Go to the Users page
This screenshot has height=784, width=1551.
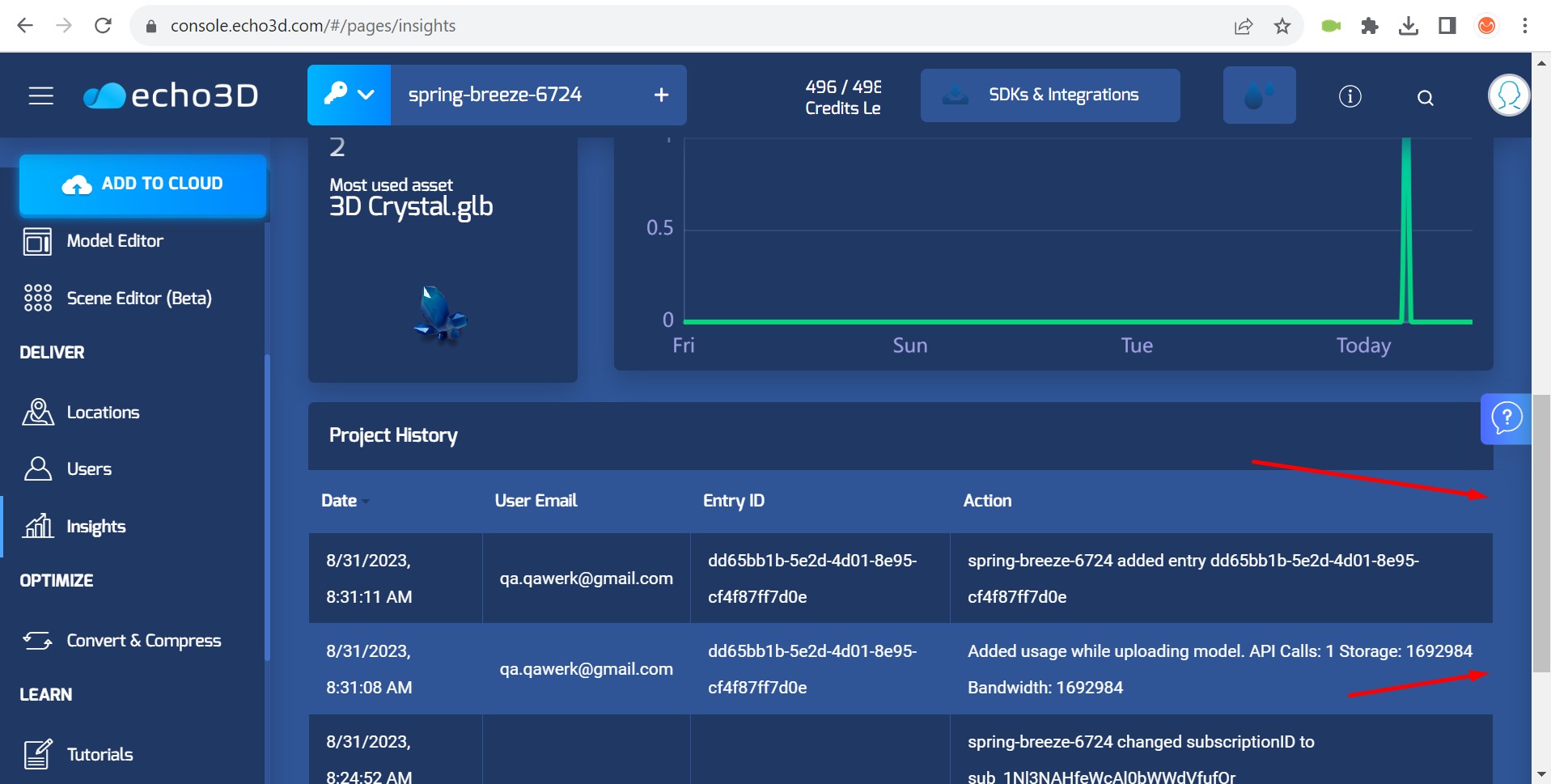pyautogui.click(x=89, y=469)
